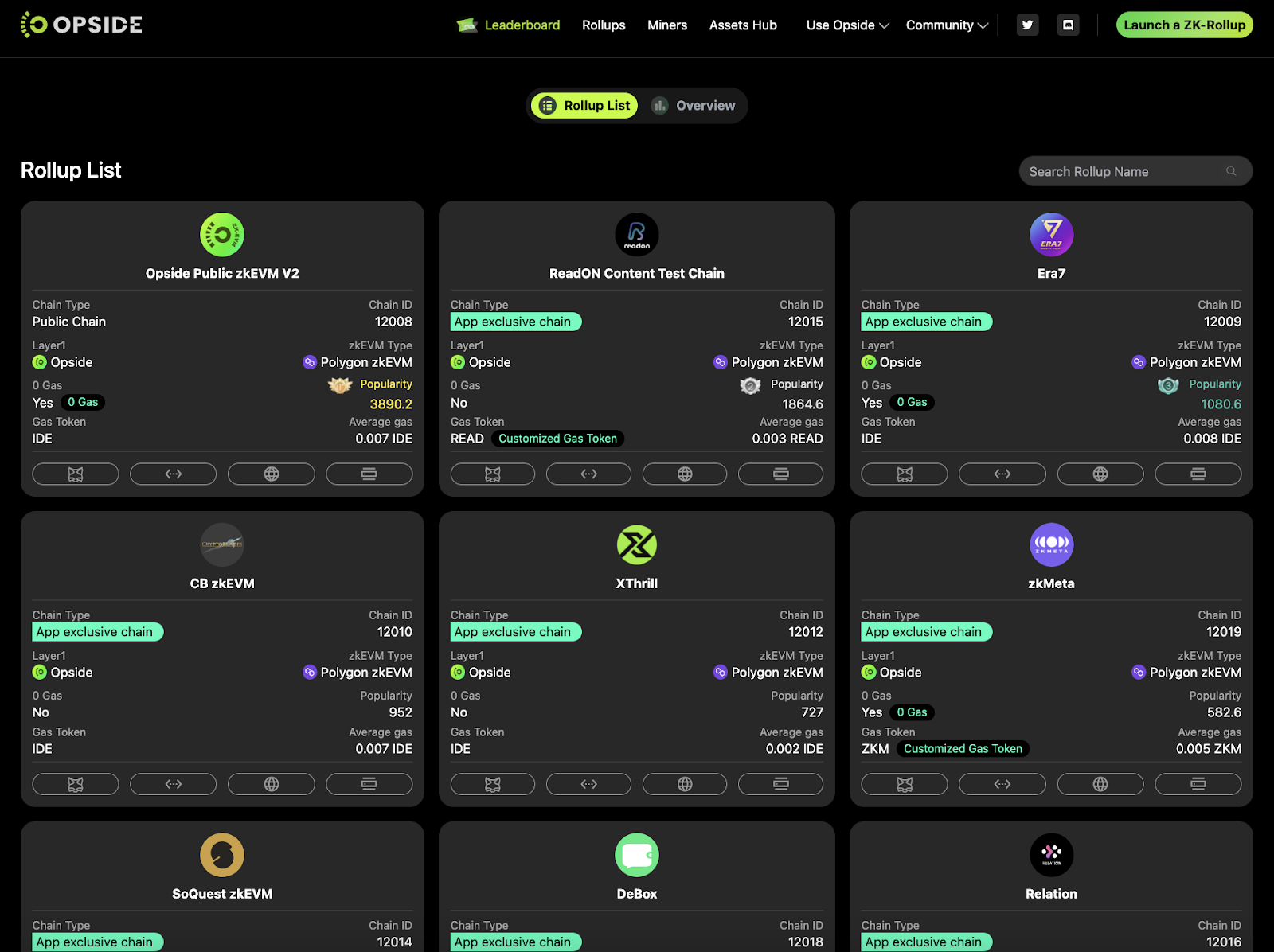Screen dimensions: 1274x952
Task: Click SoQuest zkEVM logo
Action: click(222, 856)
